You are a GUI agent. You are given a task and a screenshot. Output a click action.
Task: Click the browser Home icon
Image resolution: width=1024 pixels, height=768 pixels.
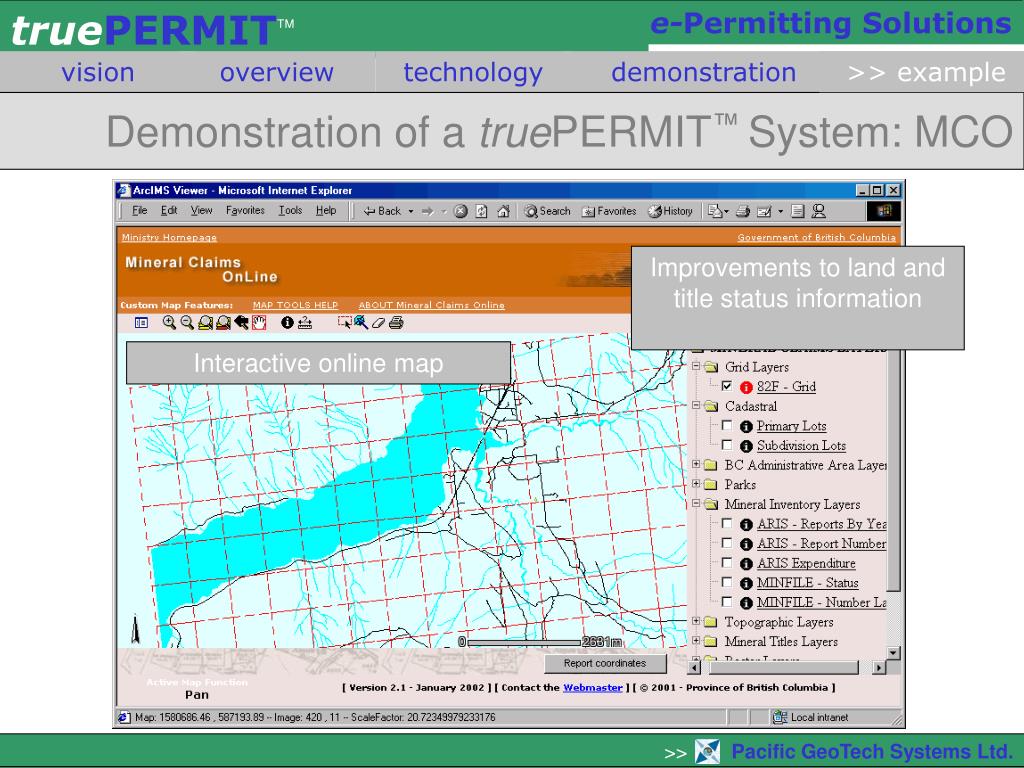[x=504, y=211]
